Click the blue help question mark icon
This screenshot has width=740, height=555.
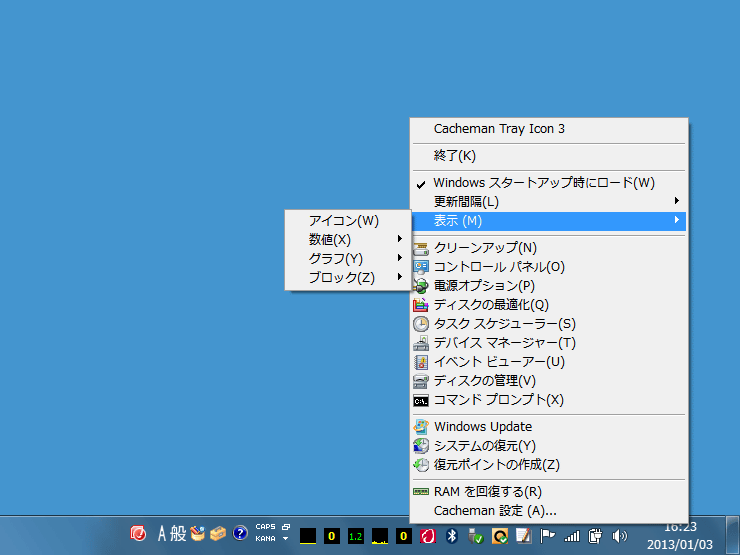(x=240, y=534)
